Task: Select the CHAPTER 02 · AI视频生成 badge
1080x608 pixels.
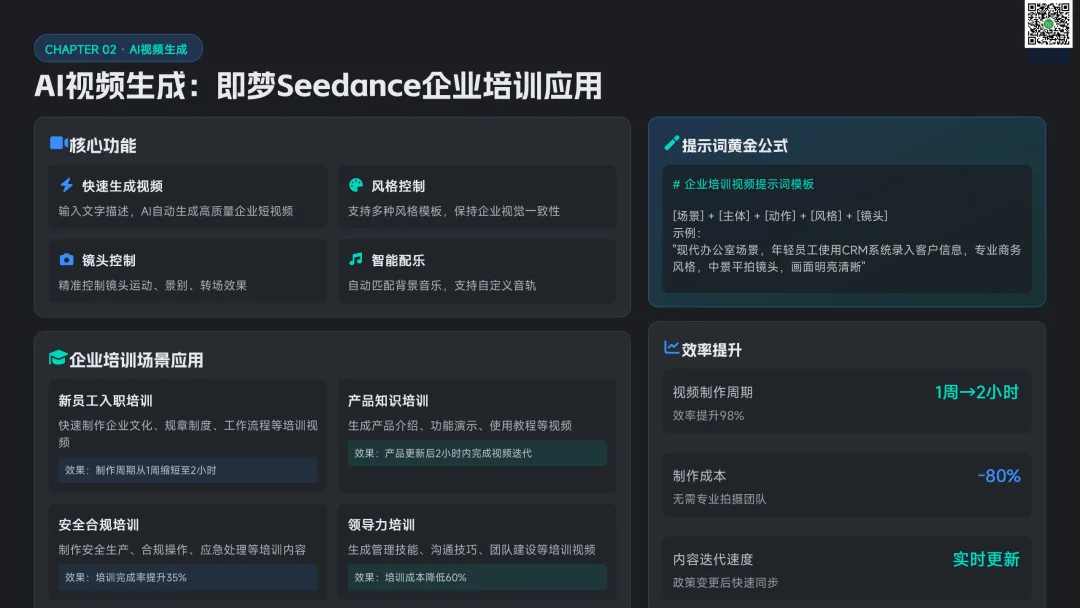Action: pyautogui.click(x=118, y=49)
